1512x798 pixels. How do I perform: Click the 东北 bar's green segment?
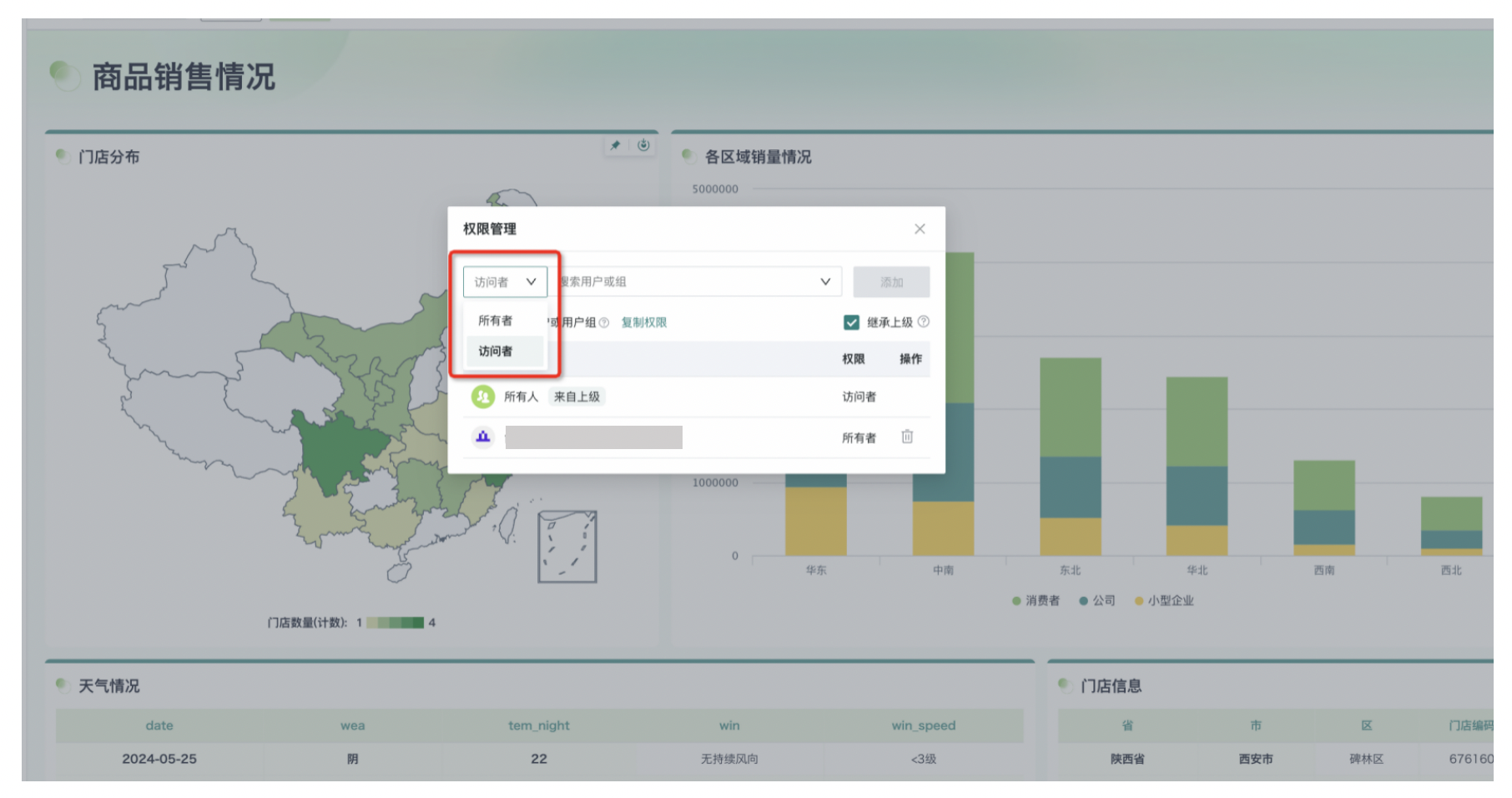(1071, 407)
